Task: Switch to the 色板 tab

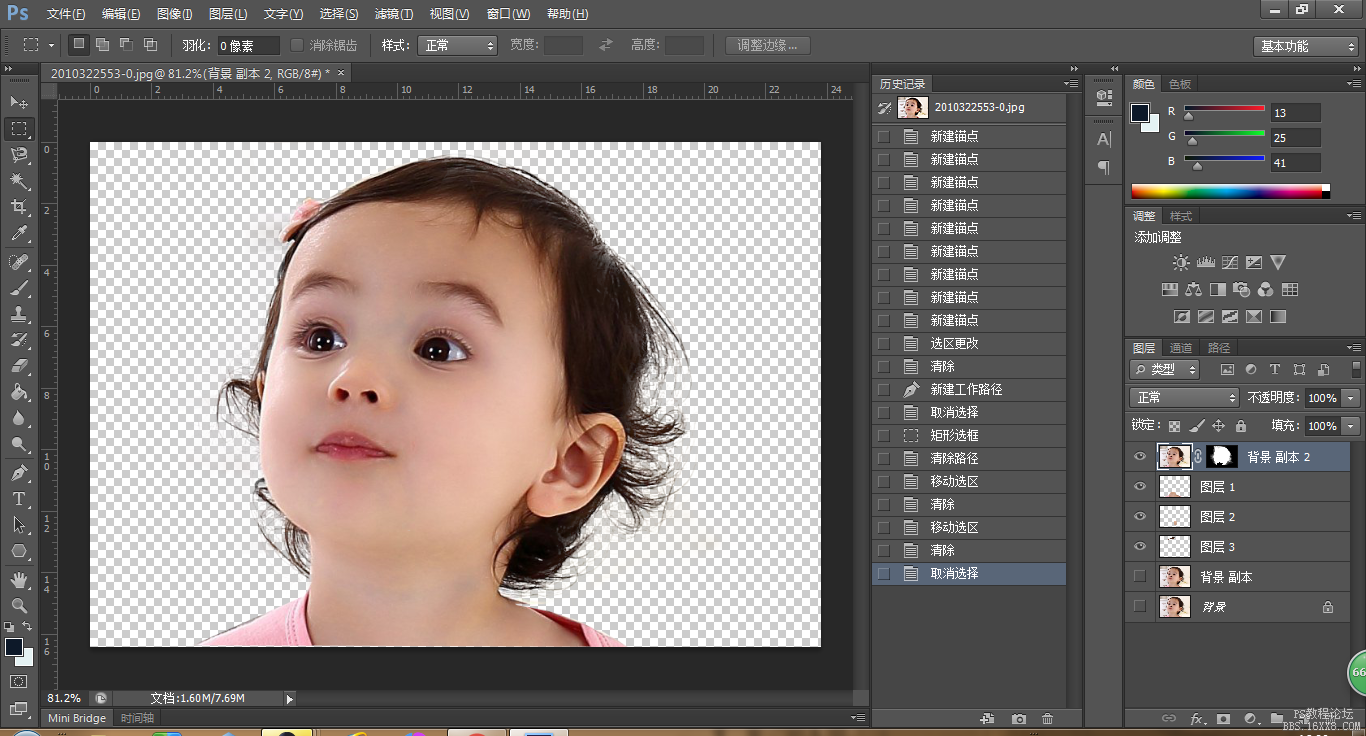Action: click(x=1180, y=84)
